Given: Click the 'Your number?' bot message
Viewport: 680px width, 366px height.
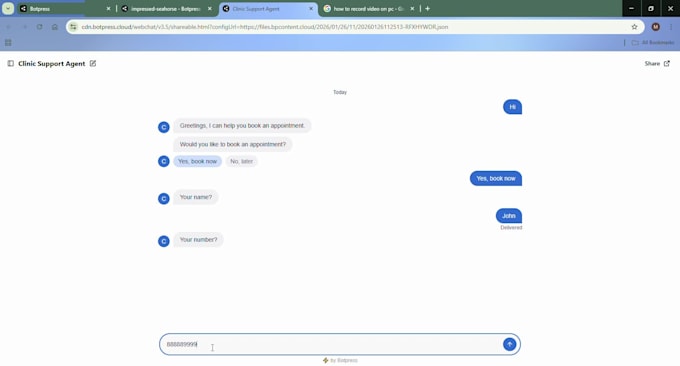Looking at the screenshot, I should (x=199, y=240).
